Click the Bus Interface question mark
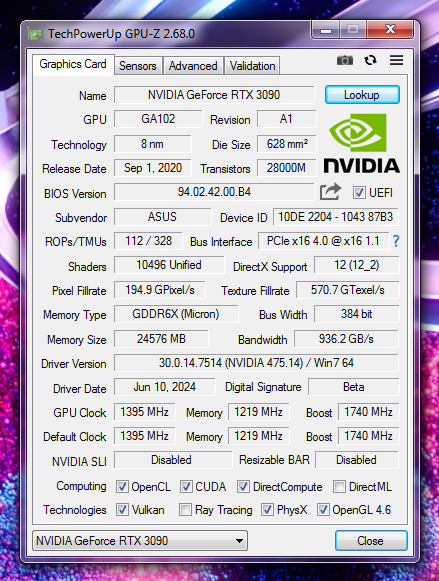This screenshot has height=581, width=439. [x=396, y=241]
